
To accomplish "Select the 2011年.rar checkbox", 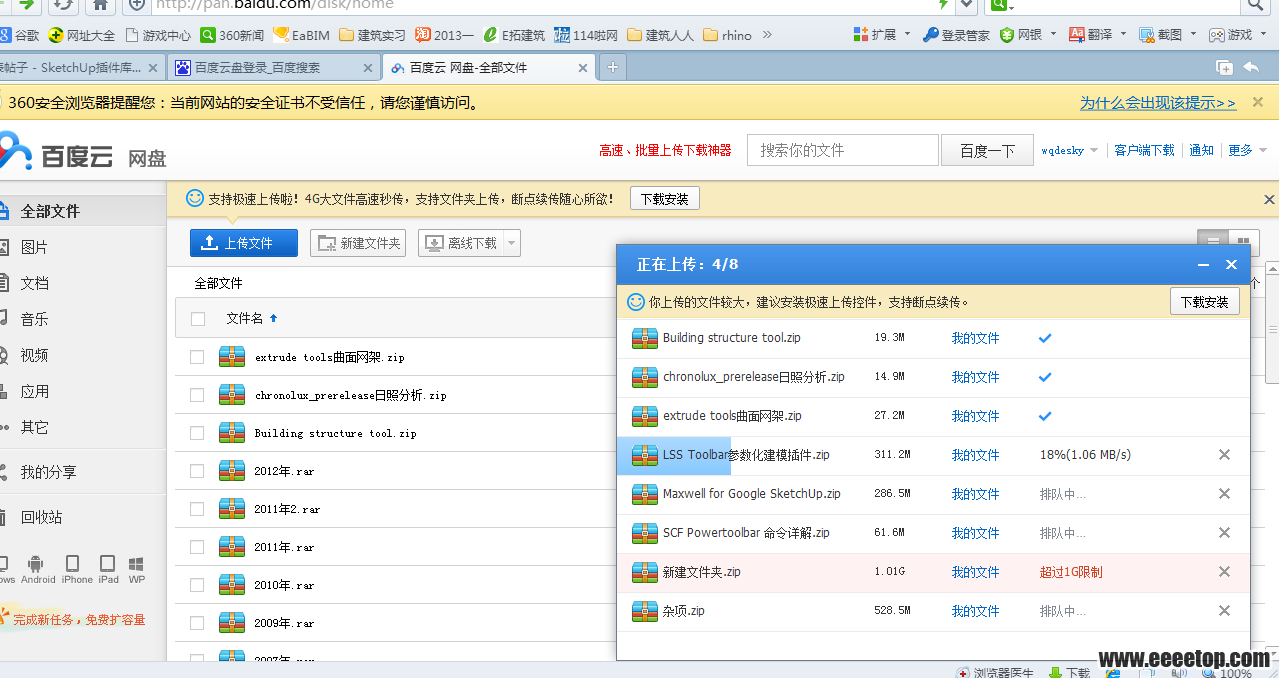I will click(197, 547).
